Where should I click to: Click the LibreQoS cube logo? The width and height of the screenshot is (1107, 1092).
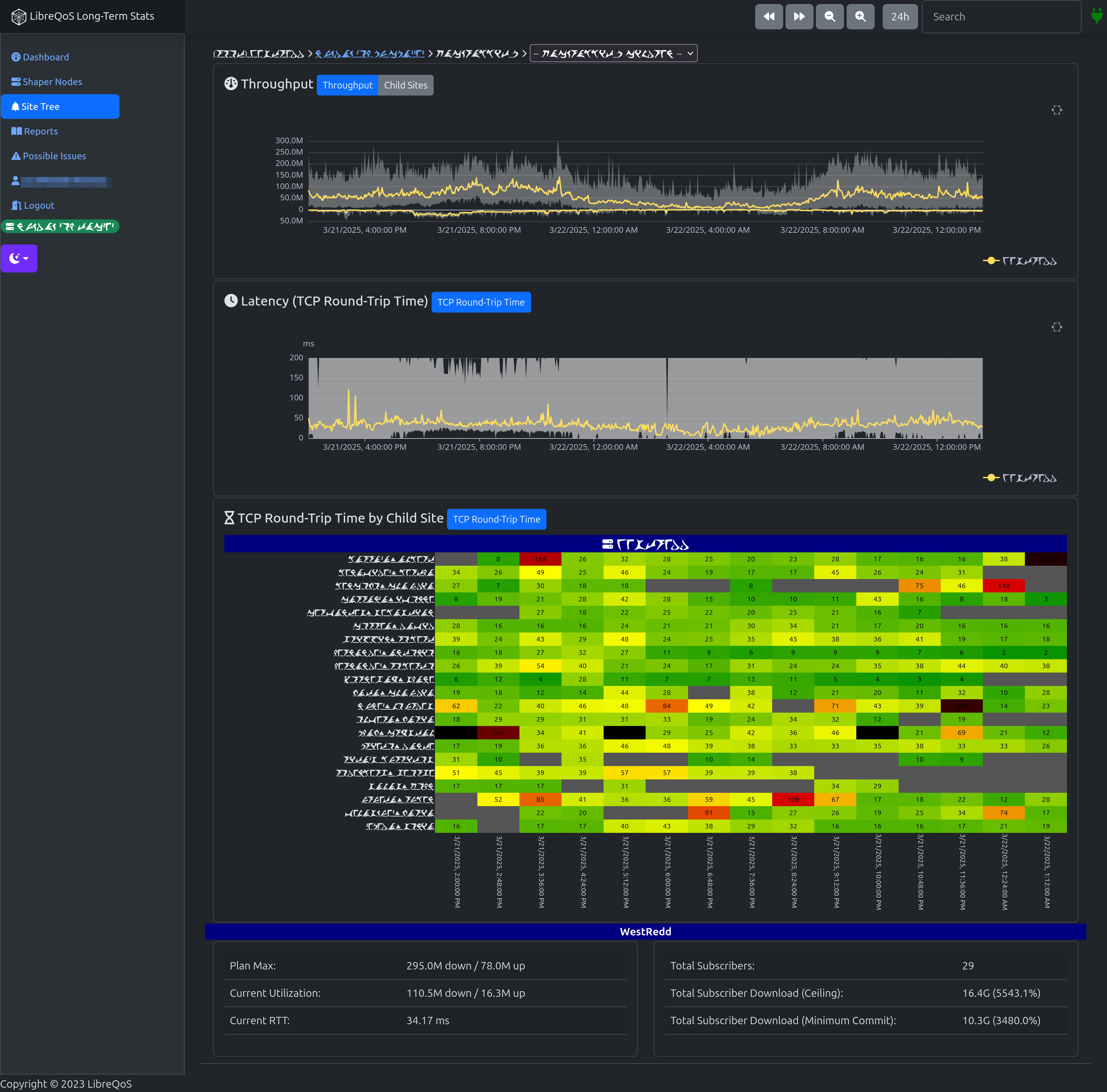pos(18,17)
